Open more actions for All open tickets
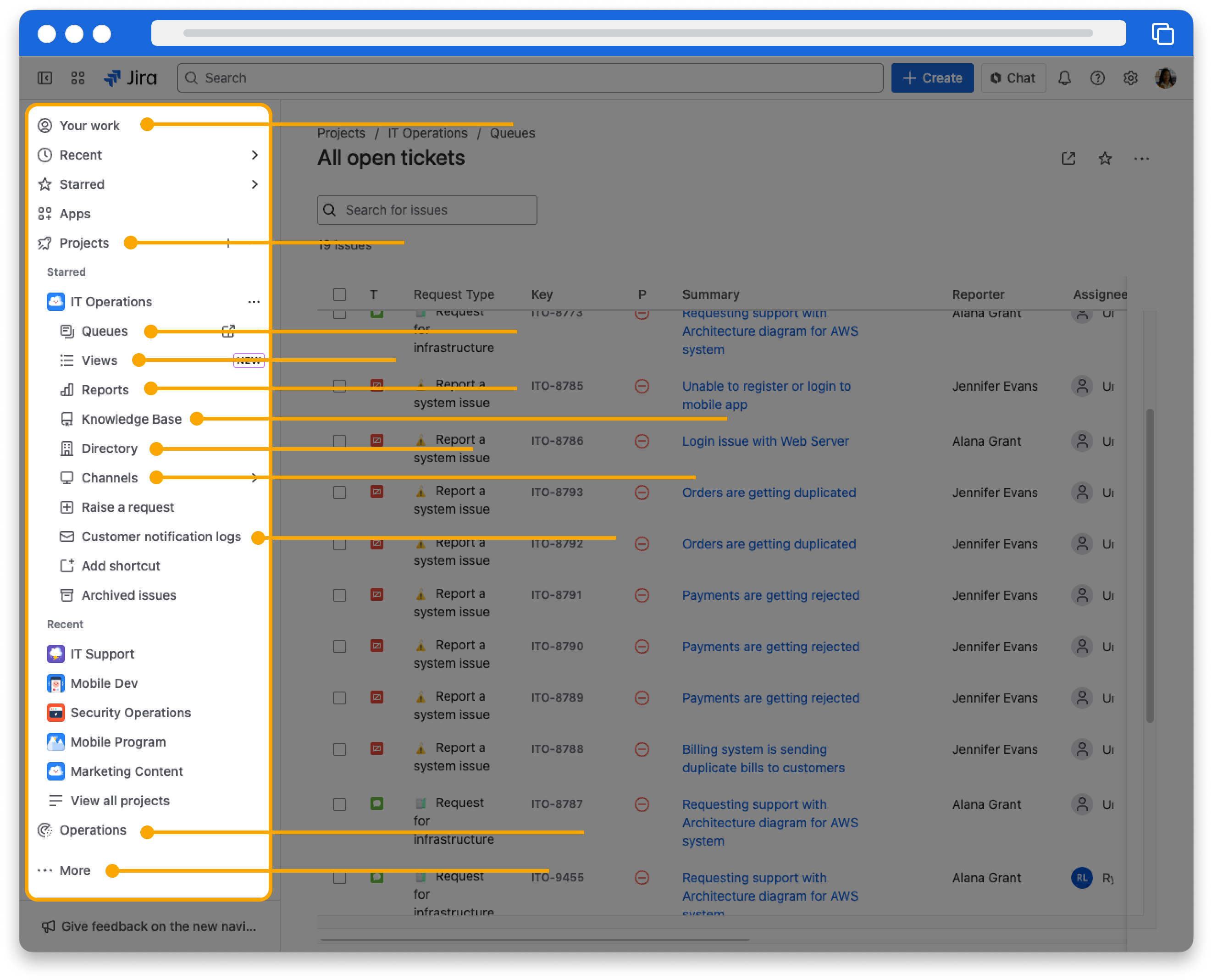 tap(1141, 159)
